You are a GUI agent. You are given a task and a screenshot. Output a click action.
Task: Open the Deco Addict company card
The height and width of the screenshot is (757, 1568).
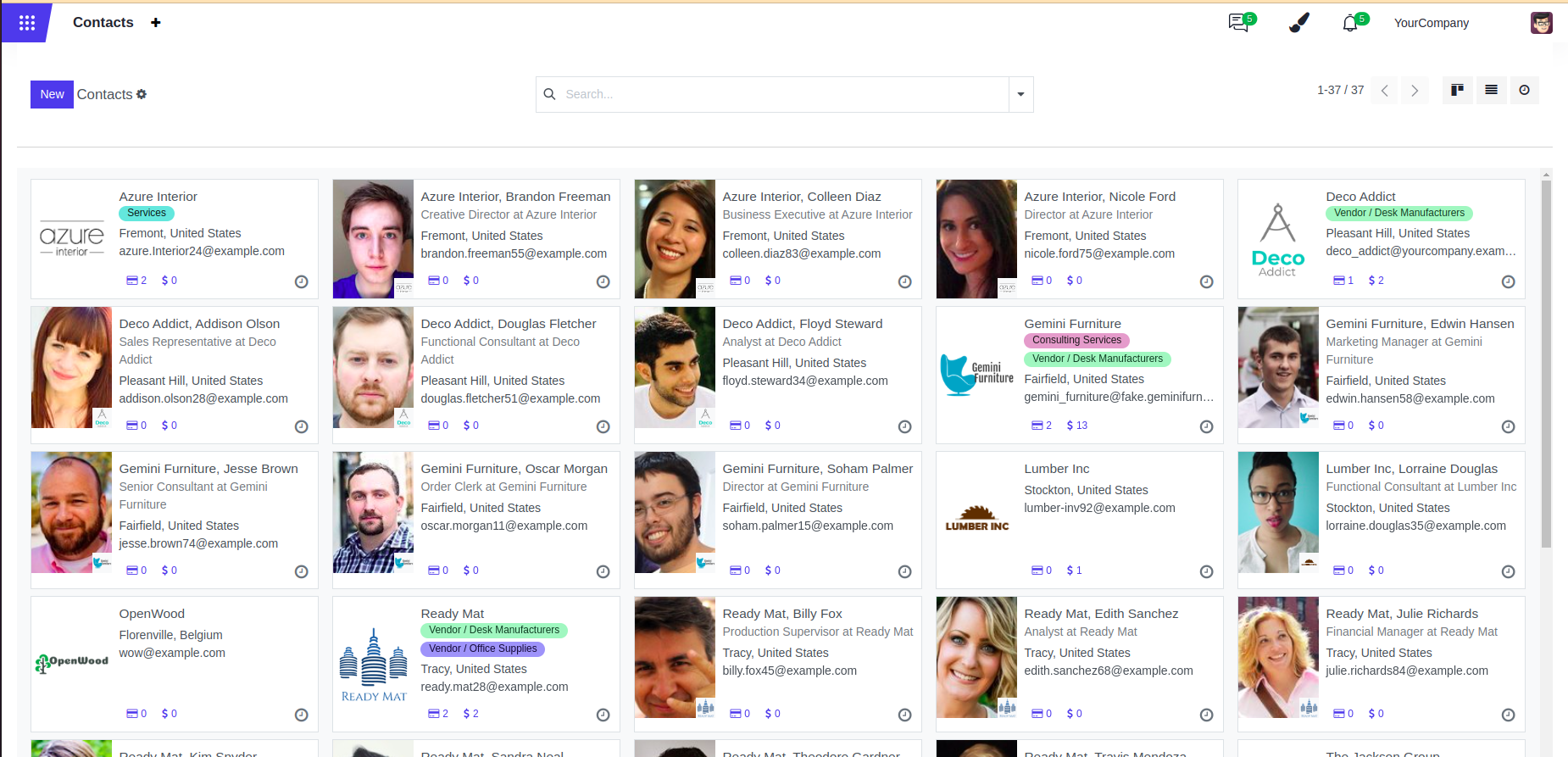click(x=1382, y=239)
